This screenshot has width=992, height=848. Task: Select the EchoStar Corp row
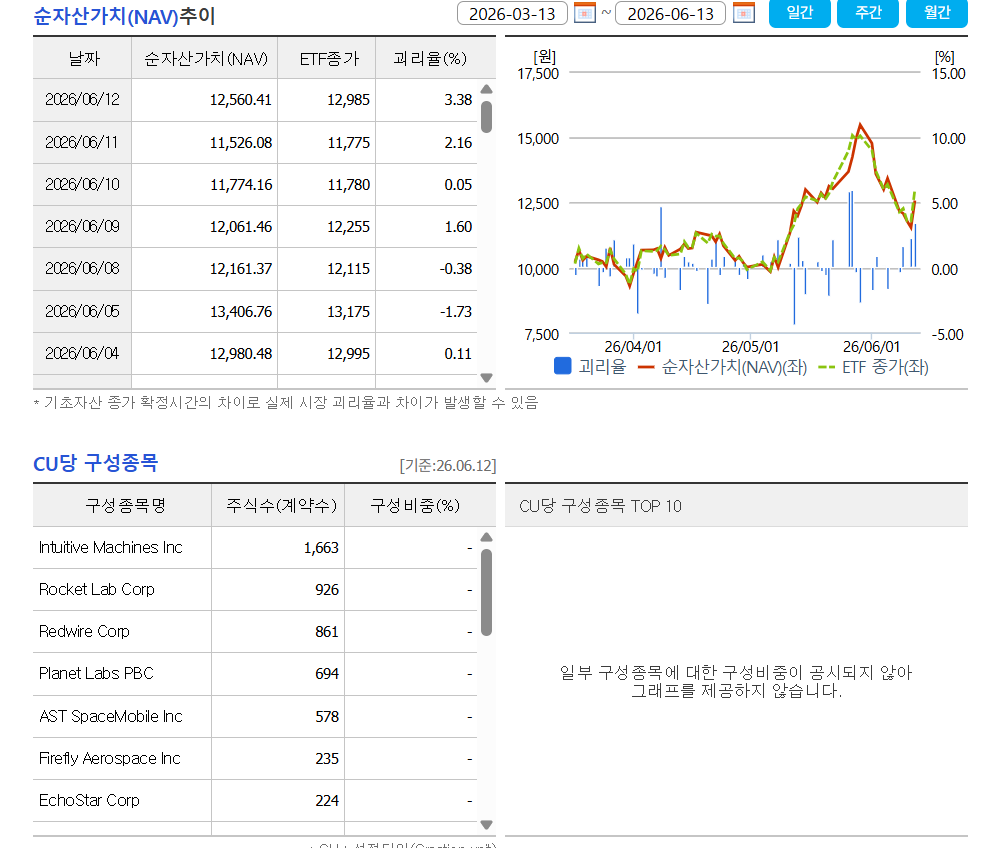pos(255,801)
